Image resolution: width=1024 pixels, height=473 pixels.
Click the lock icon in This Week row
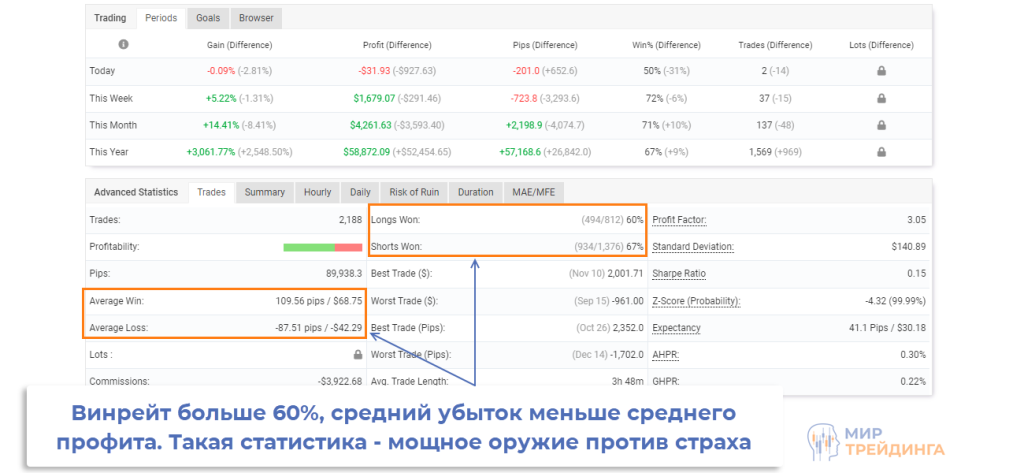(x=881, y=98)
